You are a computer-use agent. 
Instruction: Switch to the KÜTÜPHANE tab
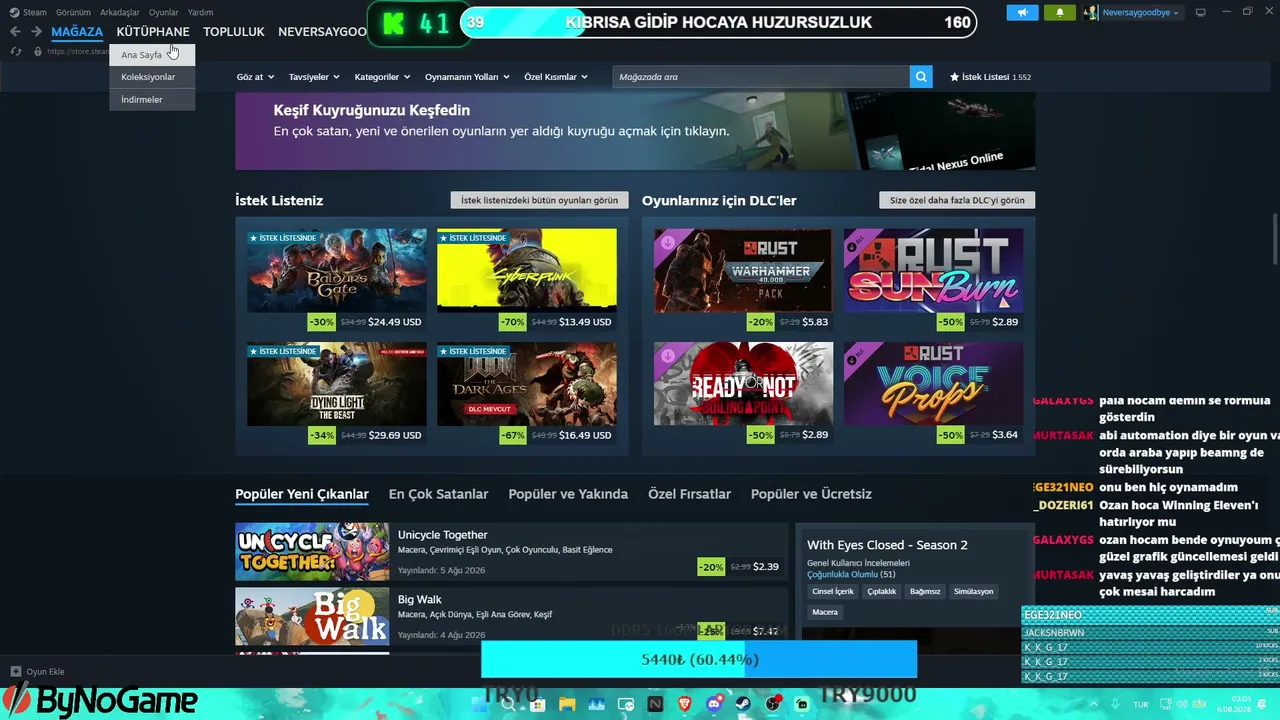[x=153, y=32]
